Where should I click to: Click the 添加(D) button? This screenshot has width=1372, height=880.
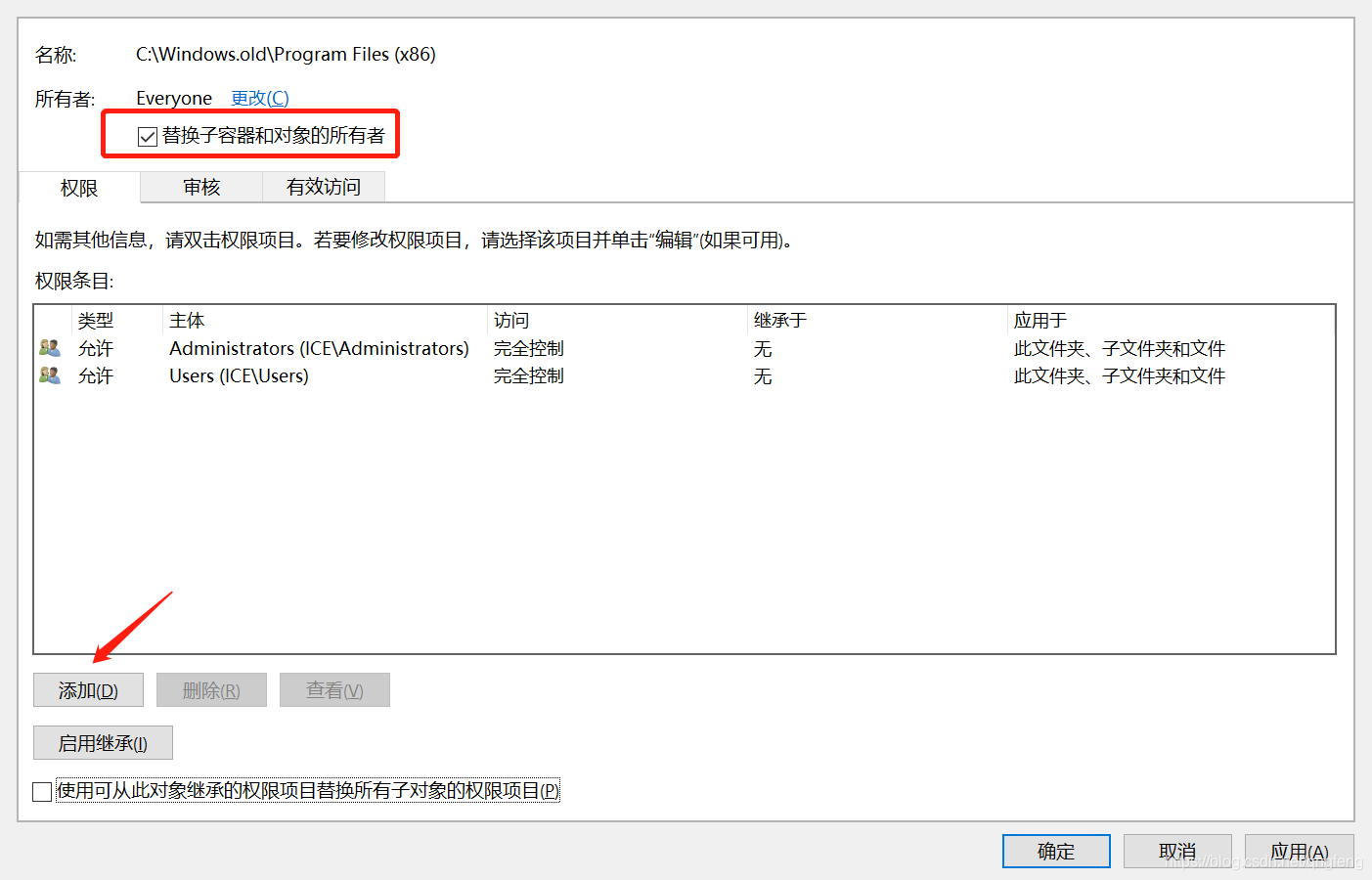click(x=88, y=690)
